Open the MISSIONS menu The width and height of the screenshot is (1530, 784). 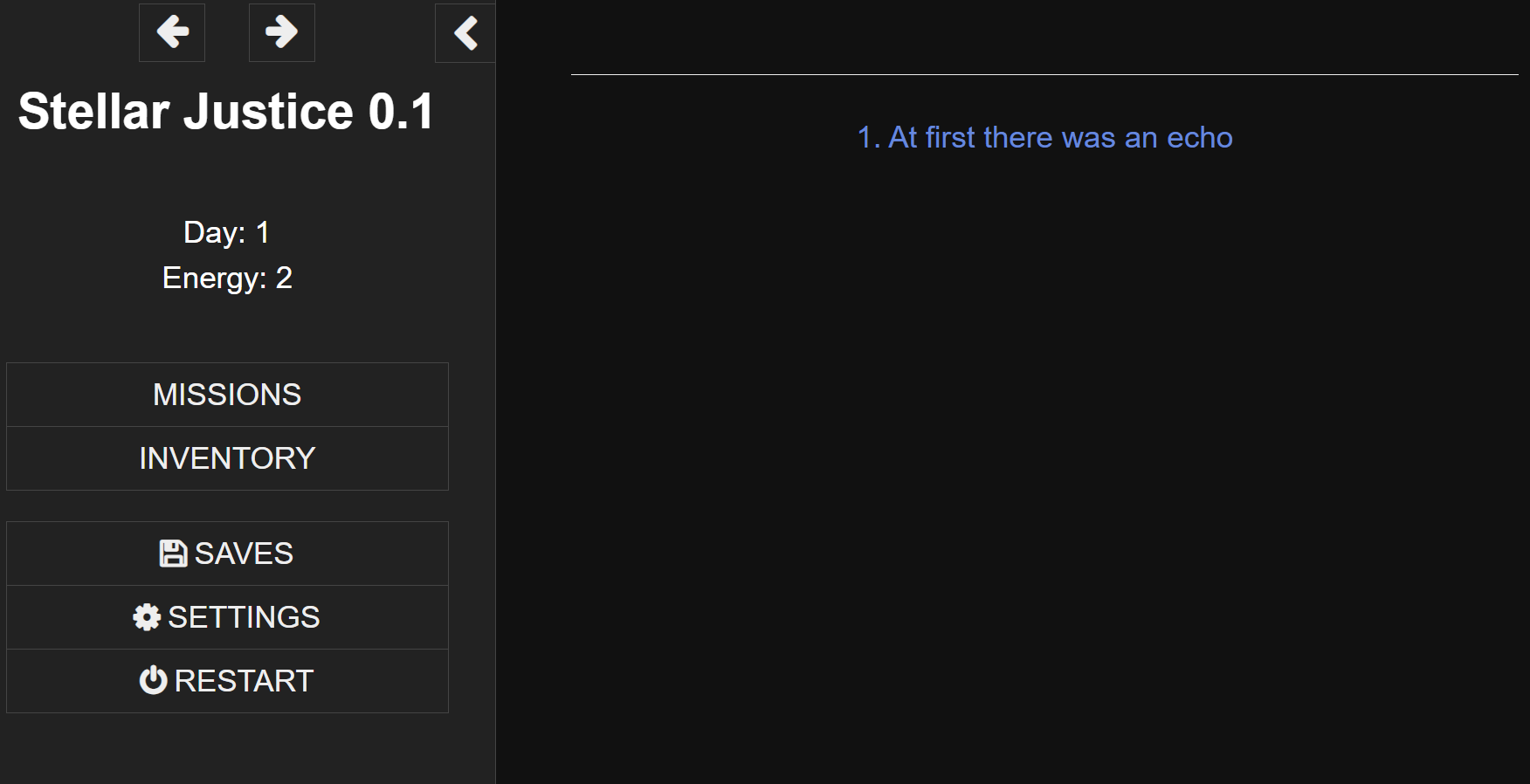point(227,395)
